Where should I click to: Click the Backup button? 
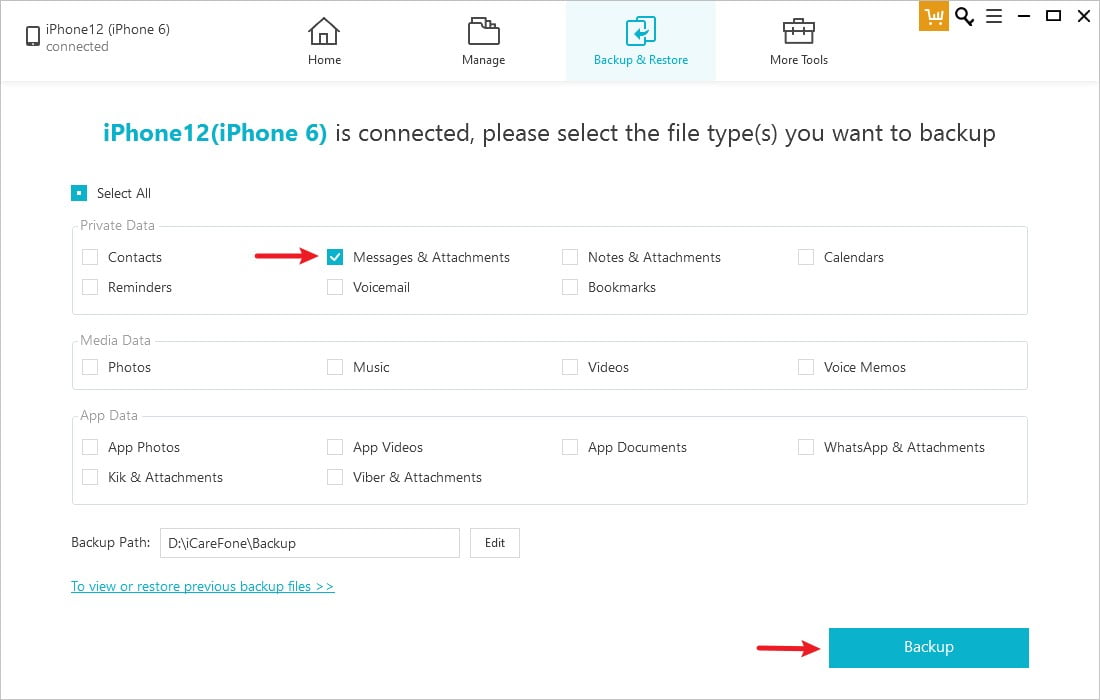point(928,647)
